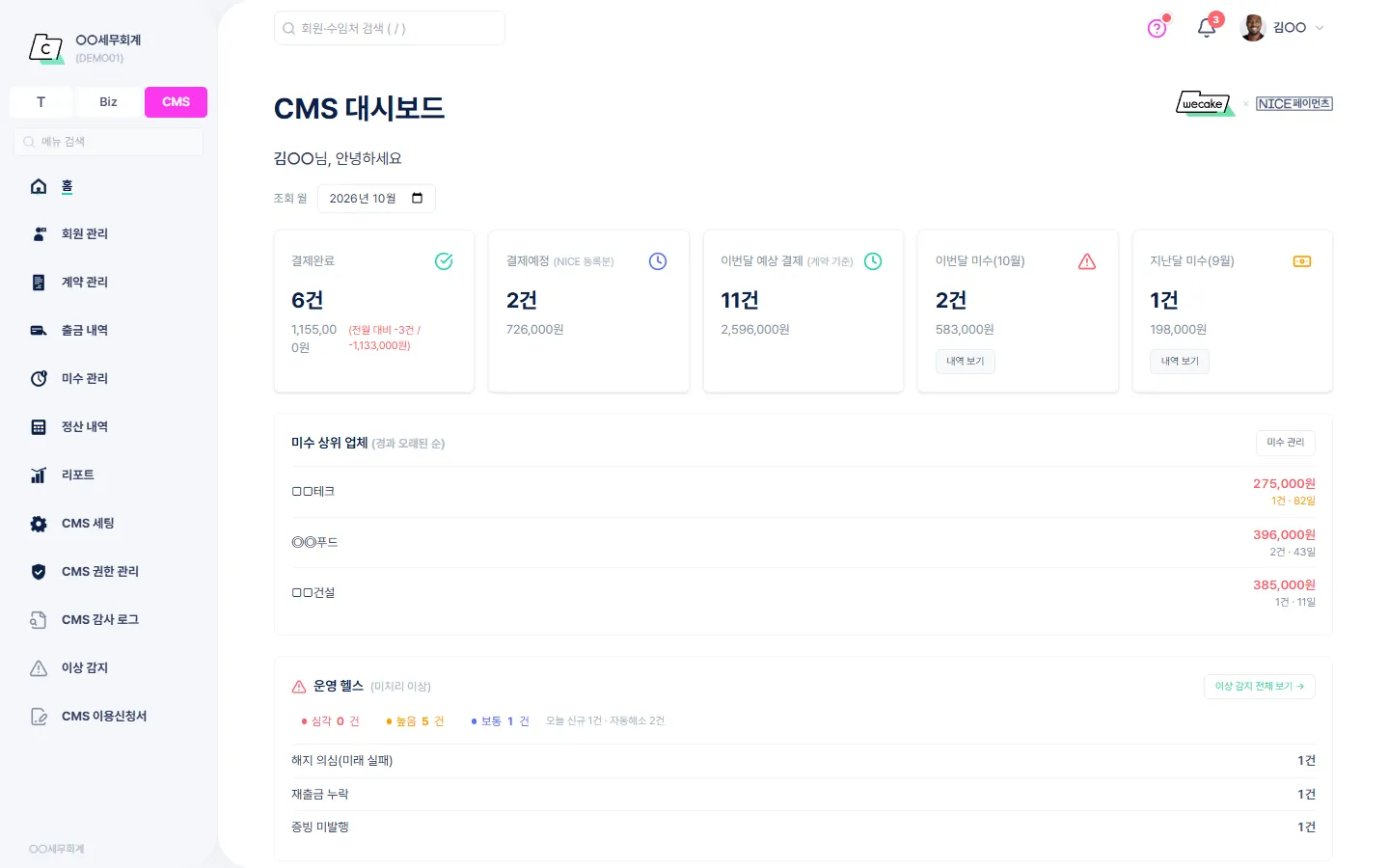
Task: Open the notifications bell icon
Action: click(1206, 28)
